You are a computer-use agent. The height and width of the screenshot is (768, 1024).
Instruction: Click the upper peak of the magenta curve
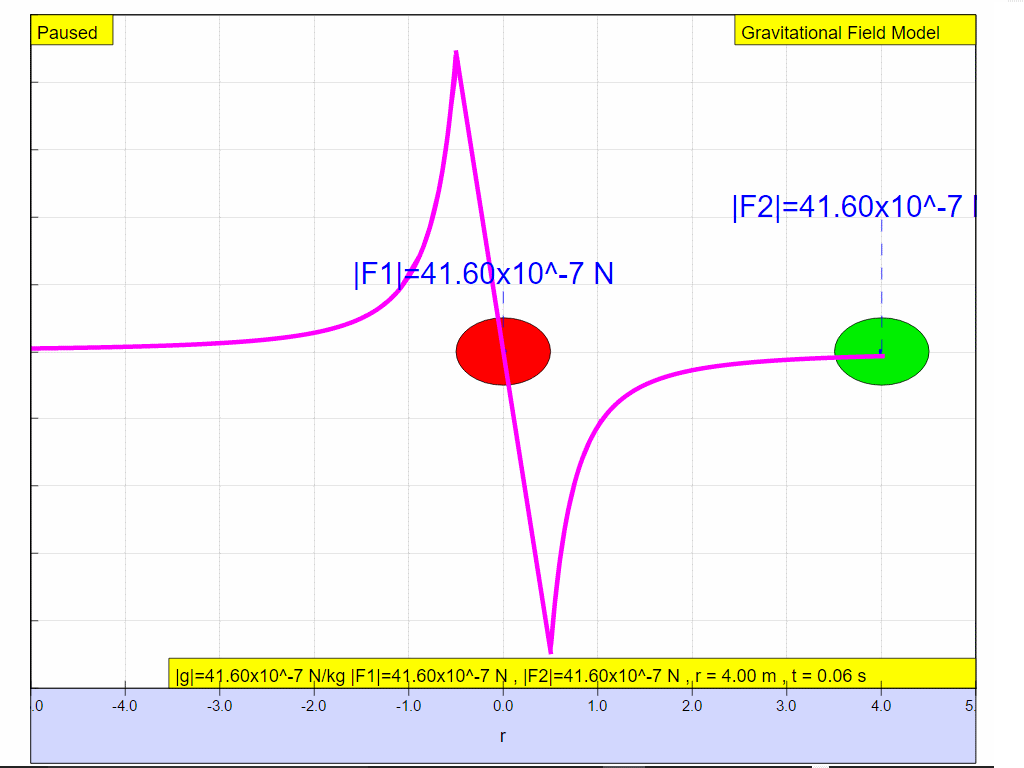456,53
